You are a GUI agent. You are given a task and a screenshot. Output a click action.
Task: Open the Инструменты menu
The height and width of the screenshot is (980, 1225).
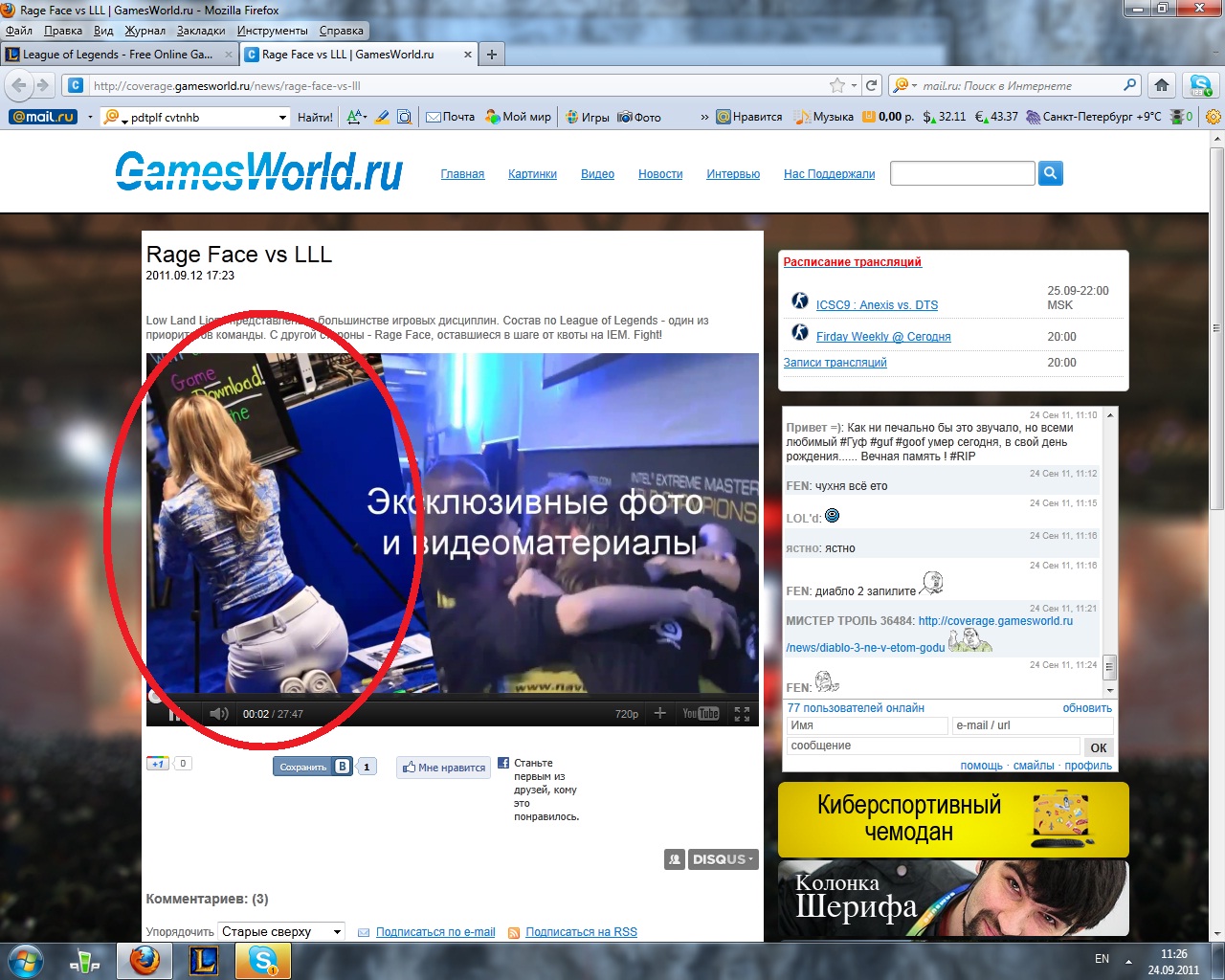pos(273,31)
